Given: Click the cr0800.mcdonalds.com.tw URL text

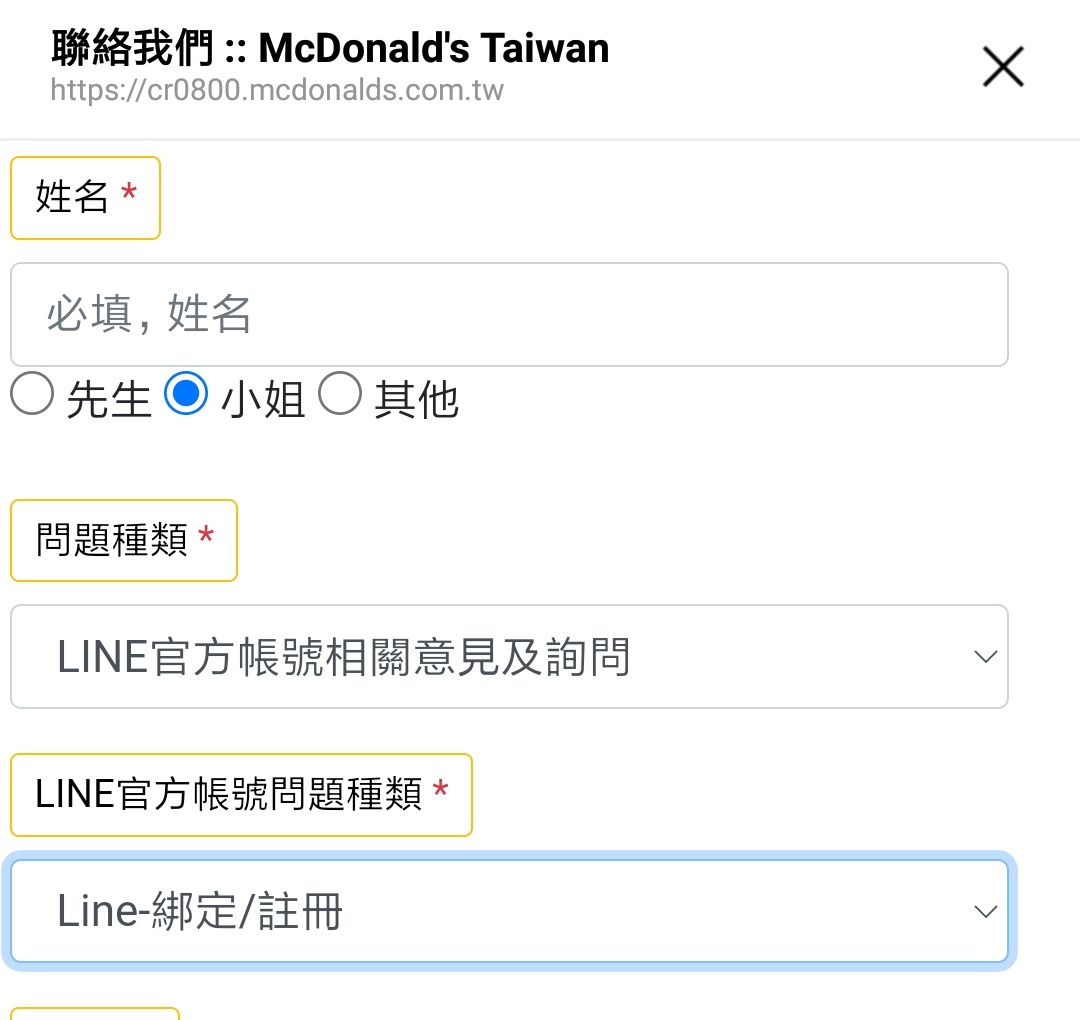Looking at the screenshot, I should point(277,90).
